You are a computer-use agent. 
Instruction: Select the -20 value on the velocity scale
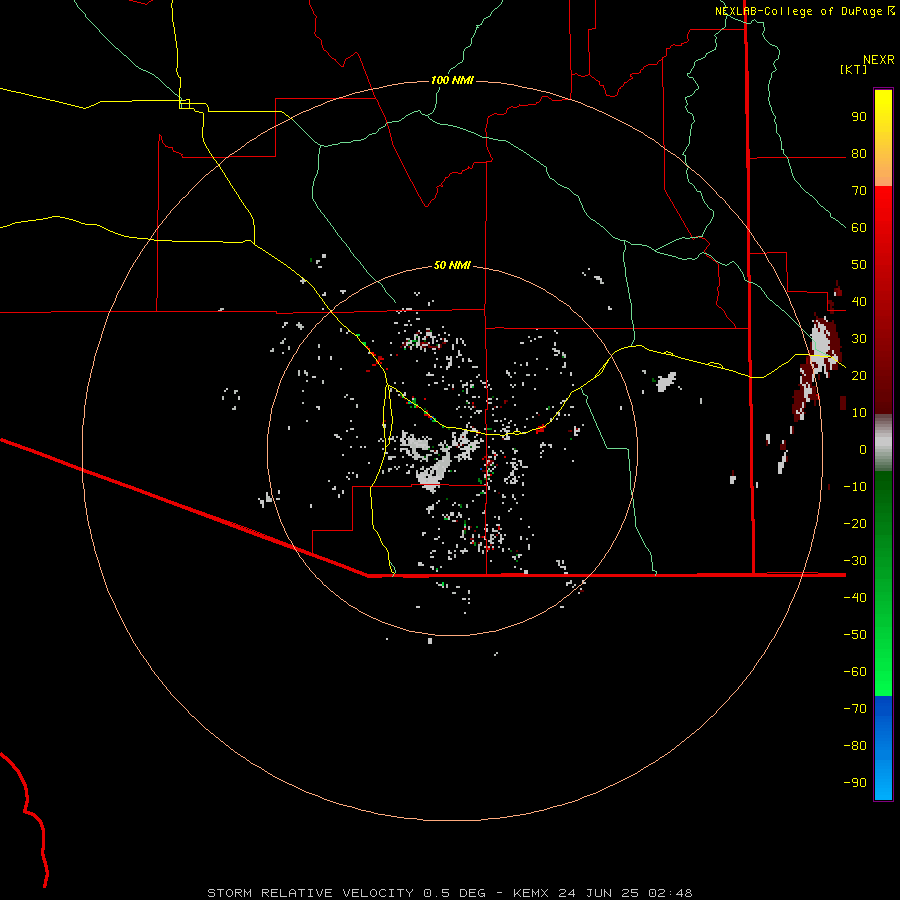[x=855, y=524]
